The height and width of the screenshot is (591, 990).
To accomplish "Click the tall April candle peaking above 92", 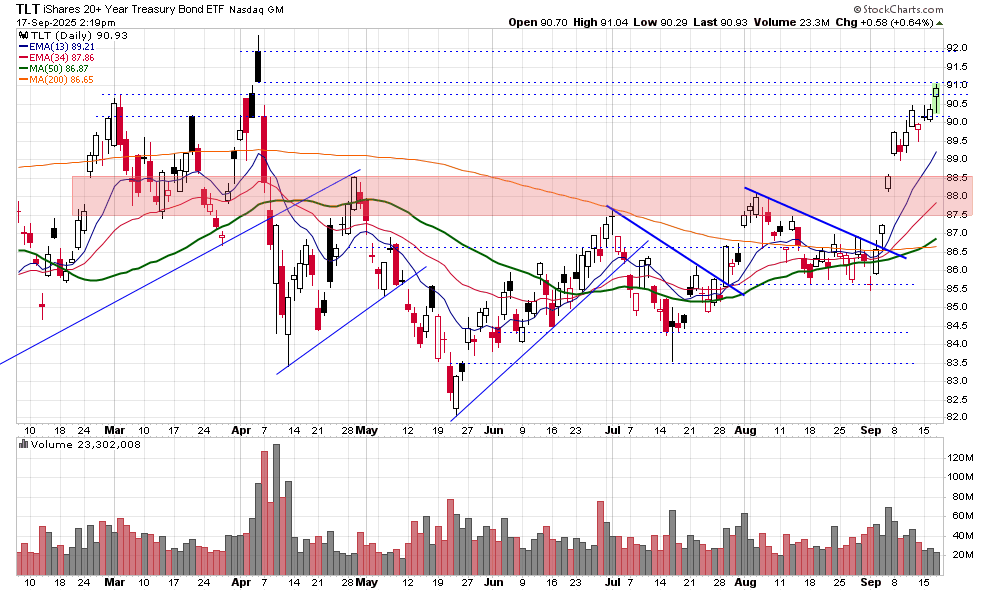I will (x=258, y=65).
